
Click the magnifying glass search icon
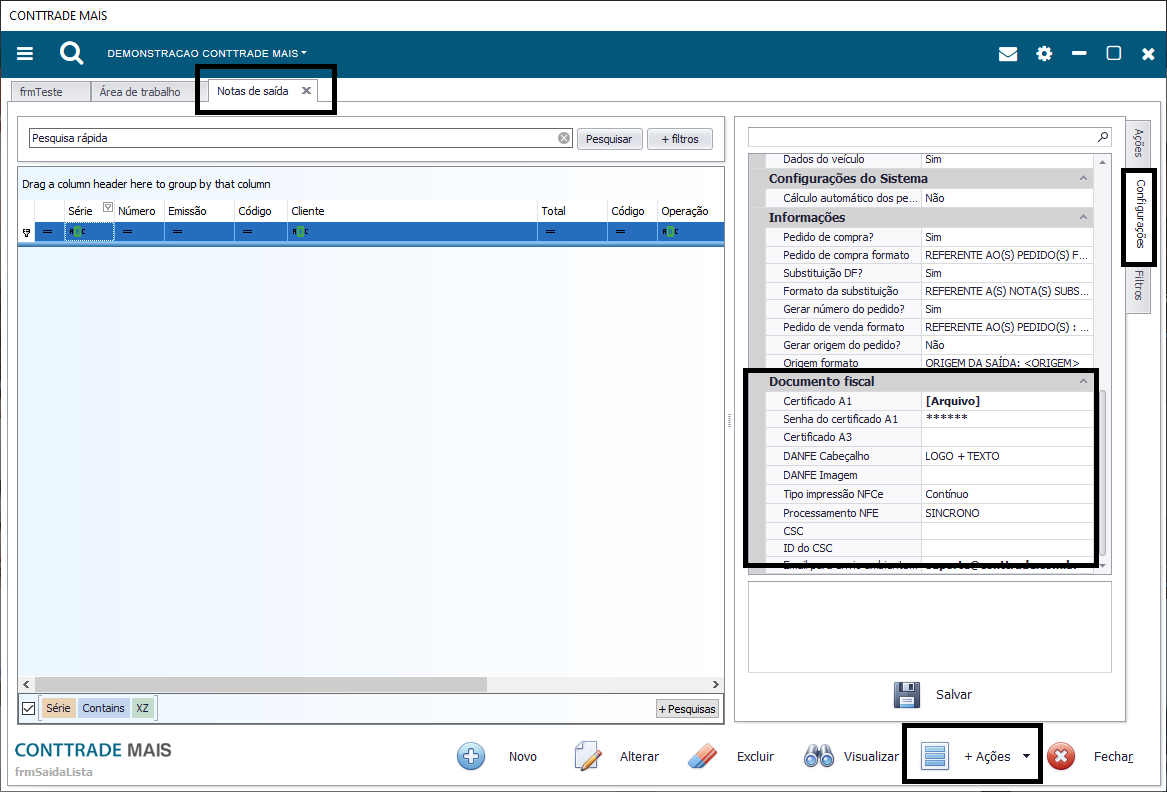click(71, 53)
